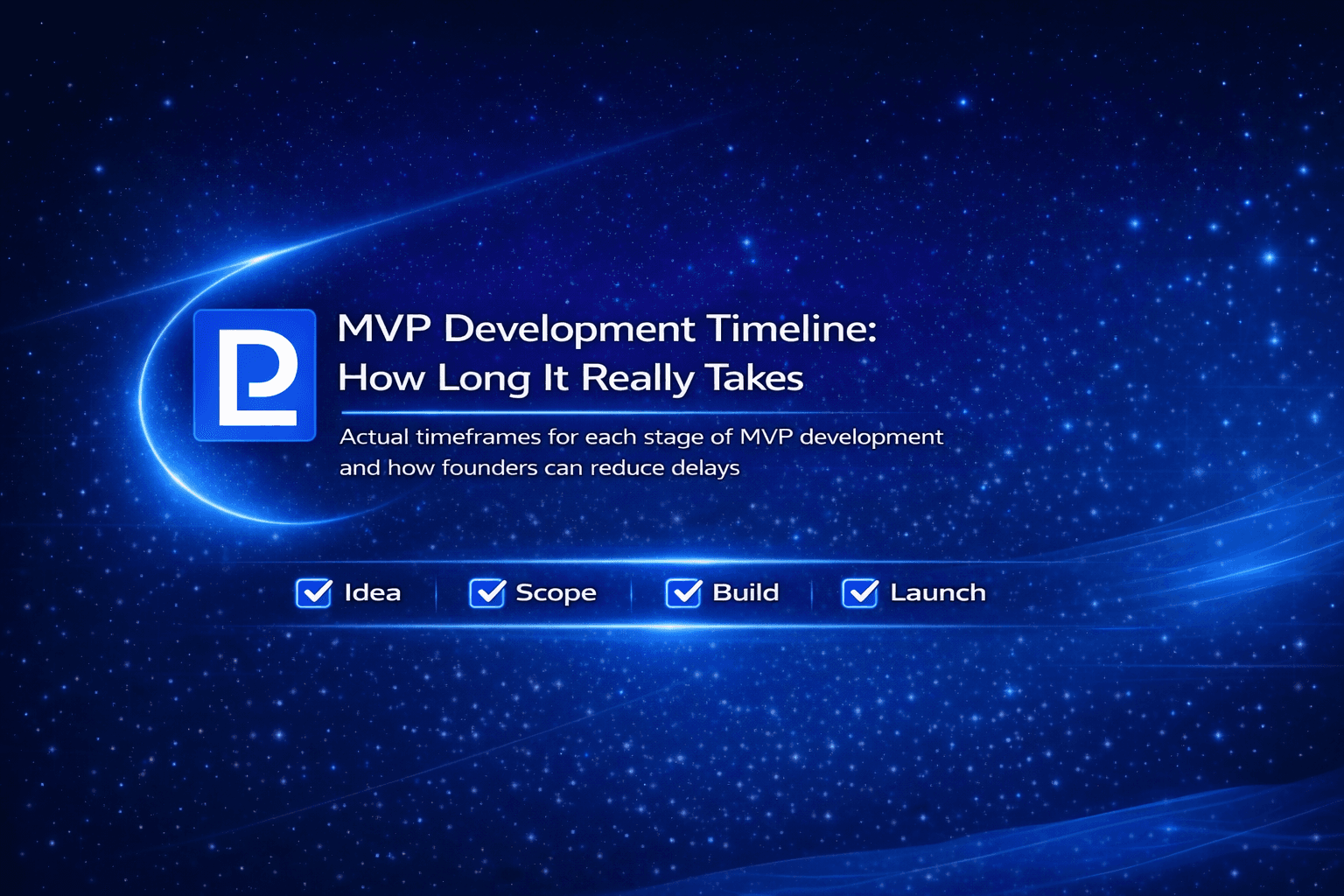
Task: Select the Scope stage icon
Action: click(x=486, y=592)
